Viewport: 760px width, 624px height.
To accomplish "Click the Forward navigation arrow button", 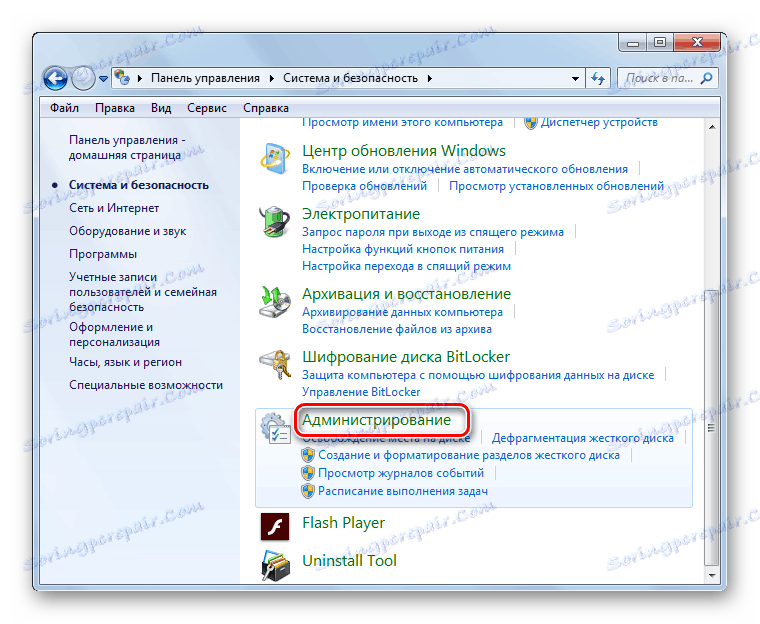I will tap(83, 78).
